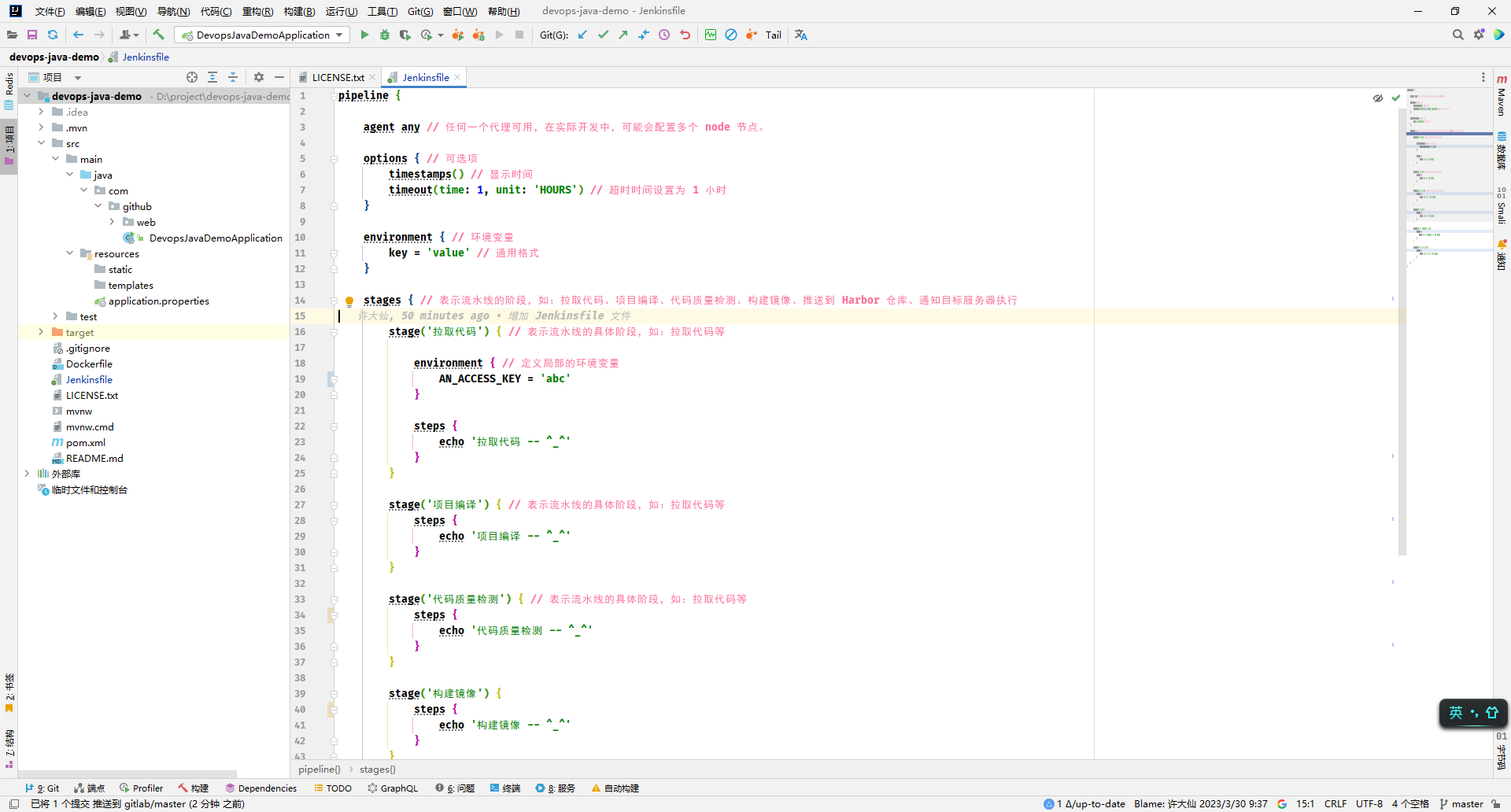Viewport: 1511px width, 812px height.
Task: Click the Git commit checkmark icon
Action: tap(603, 35)
